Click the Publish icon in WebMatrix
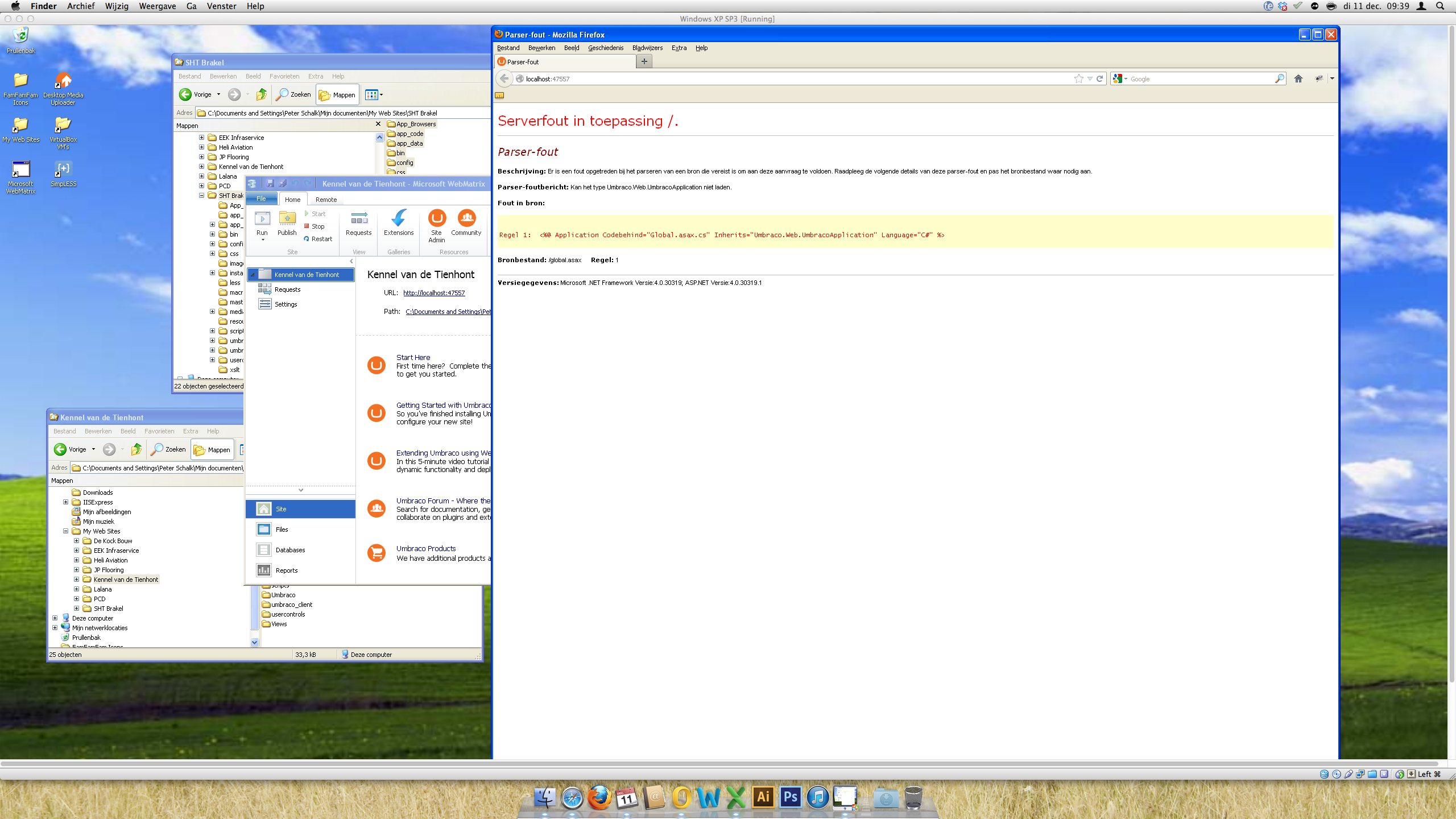Image resolution: width=1456 pixels, height=819 pixels. tap(287, 223)
